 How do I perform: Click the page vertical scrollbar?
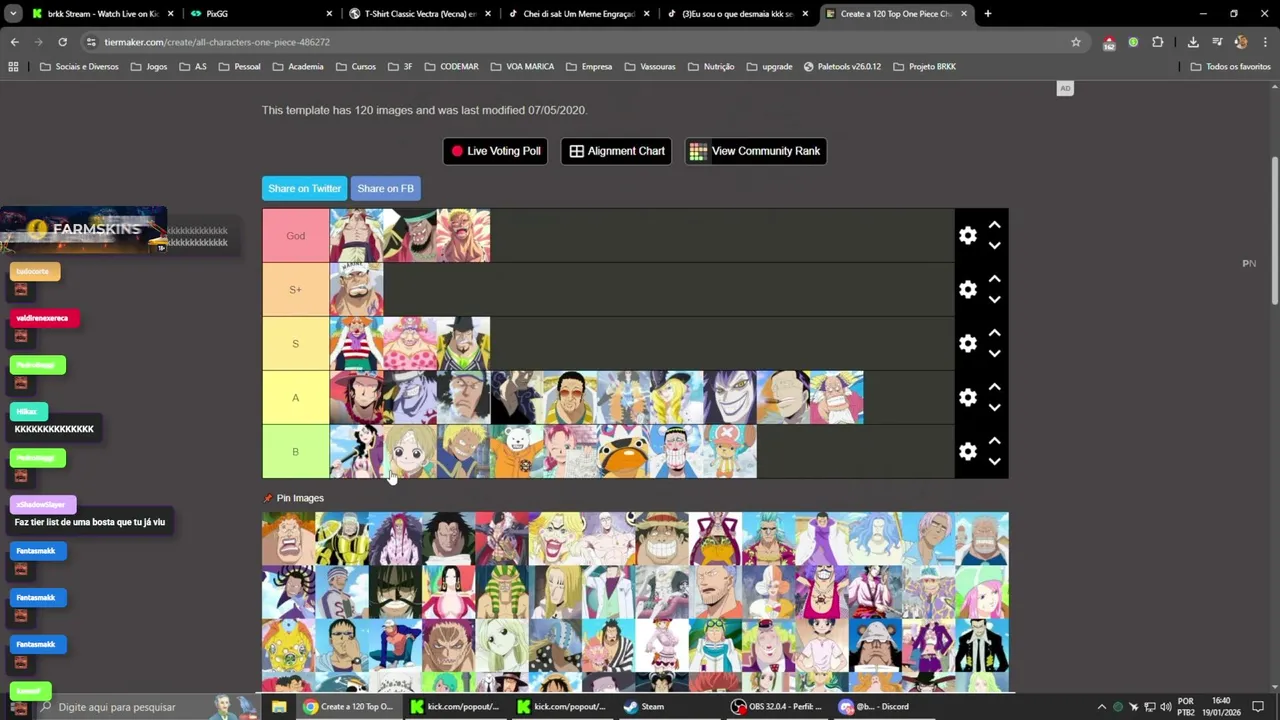point(1274,230)
